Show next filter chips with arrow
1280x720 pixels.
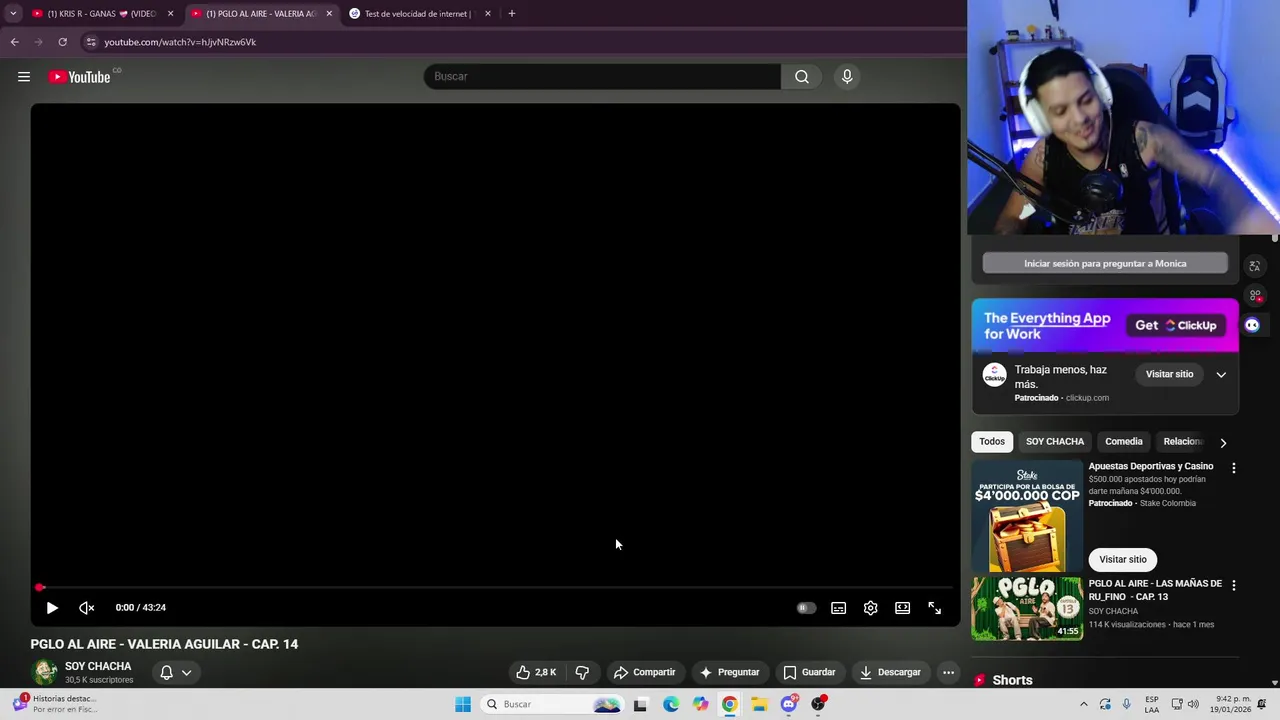(1223, 442)
